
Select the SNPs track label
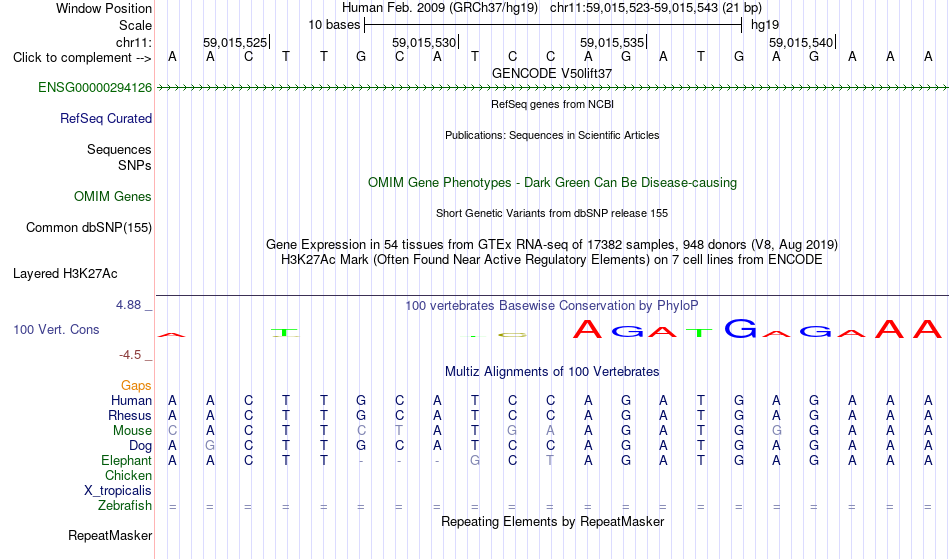(135, 165)
